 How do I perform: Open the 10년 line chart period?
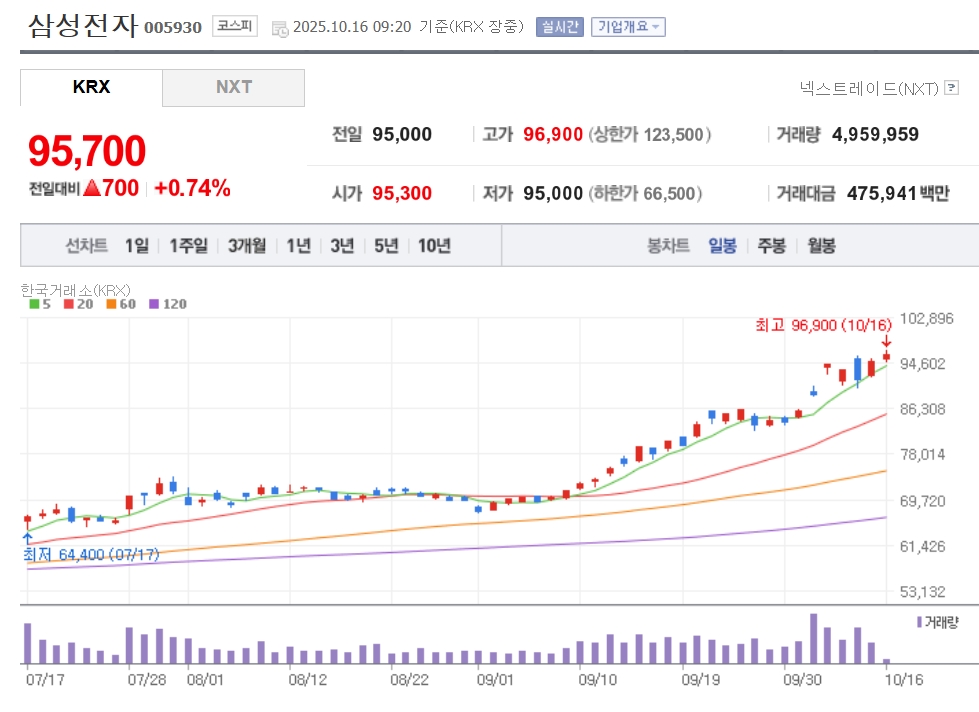(434, 246)
